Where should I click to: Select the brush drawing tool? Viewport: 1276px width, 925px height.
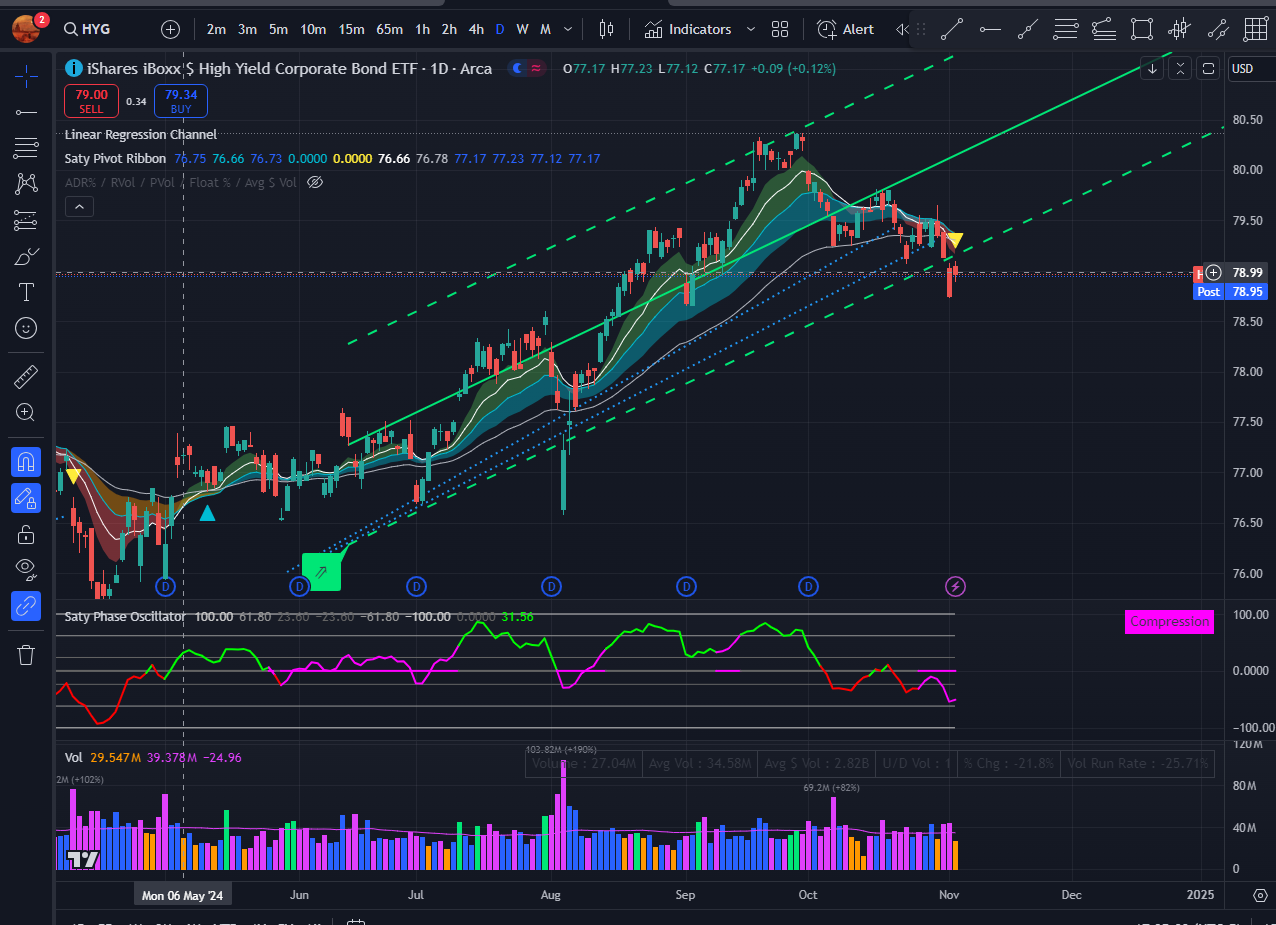[26, 256]
